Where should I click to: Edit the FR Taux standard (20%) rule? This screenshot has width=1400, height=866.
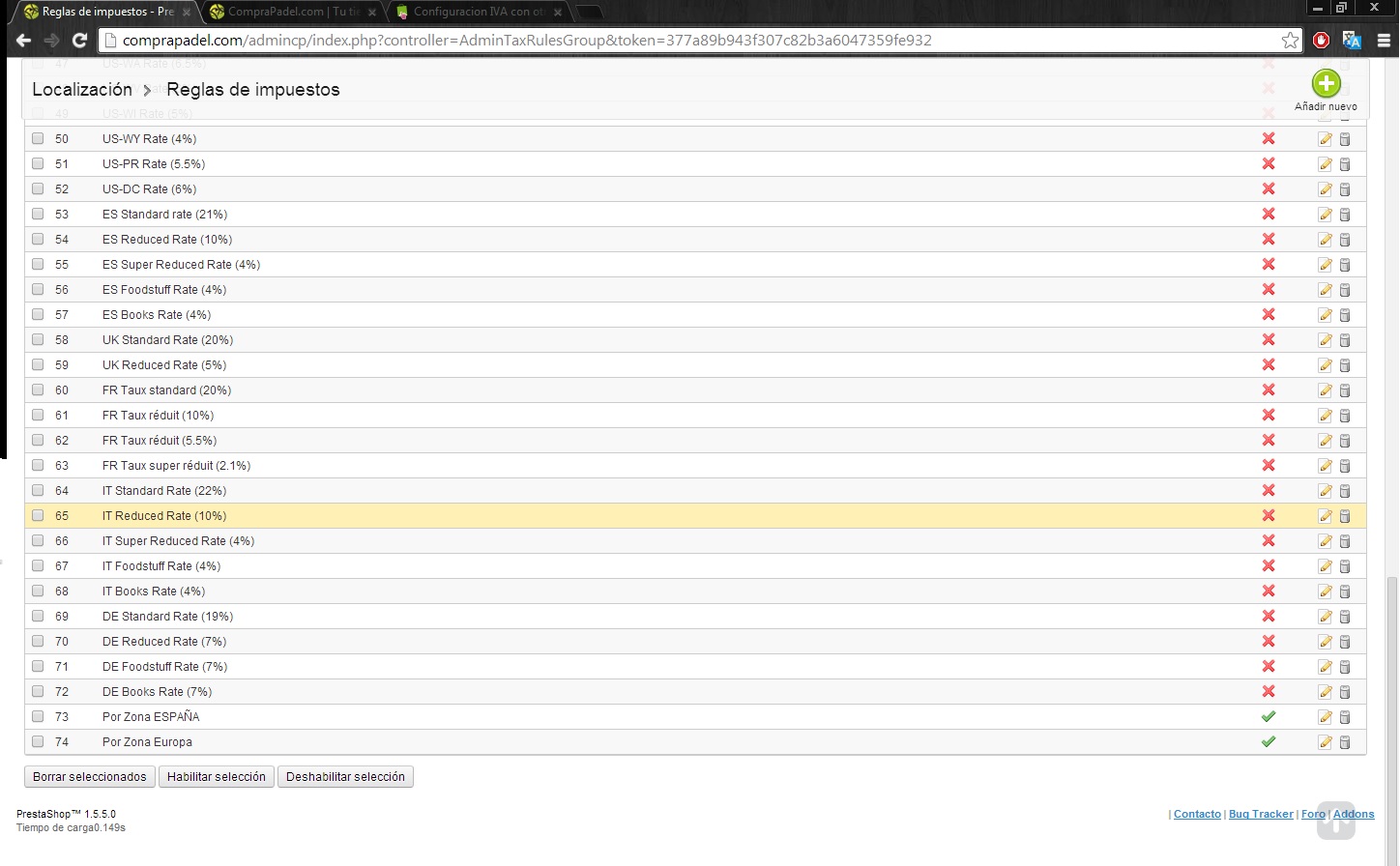coord(1325,390)
